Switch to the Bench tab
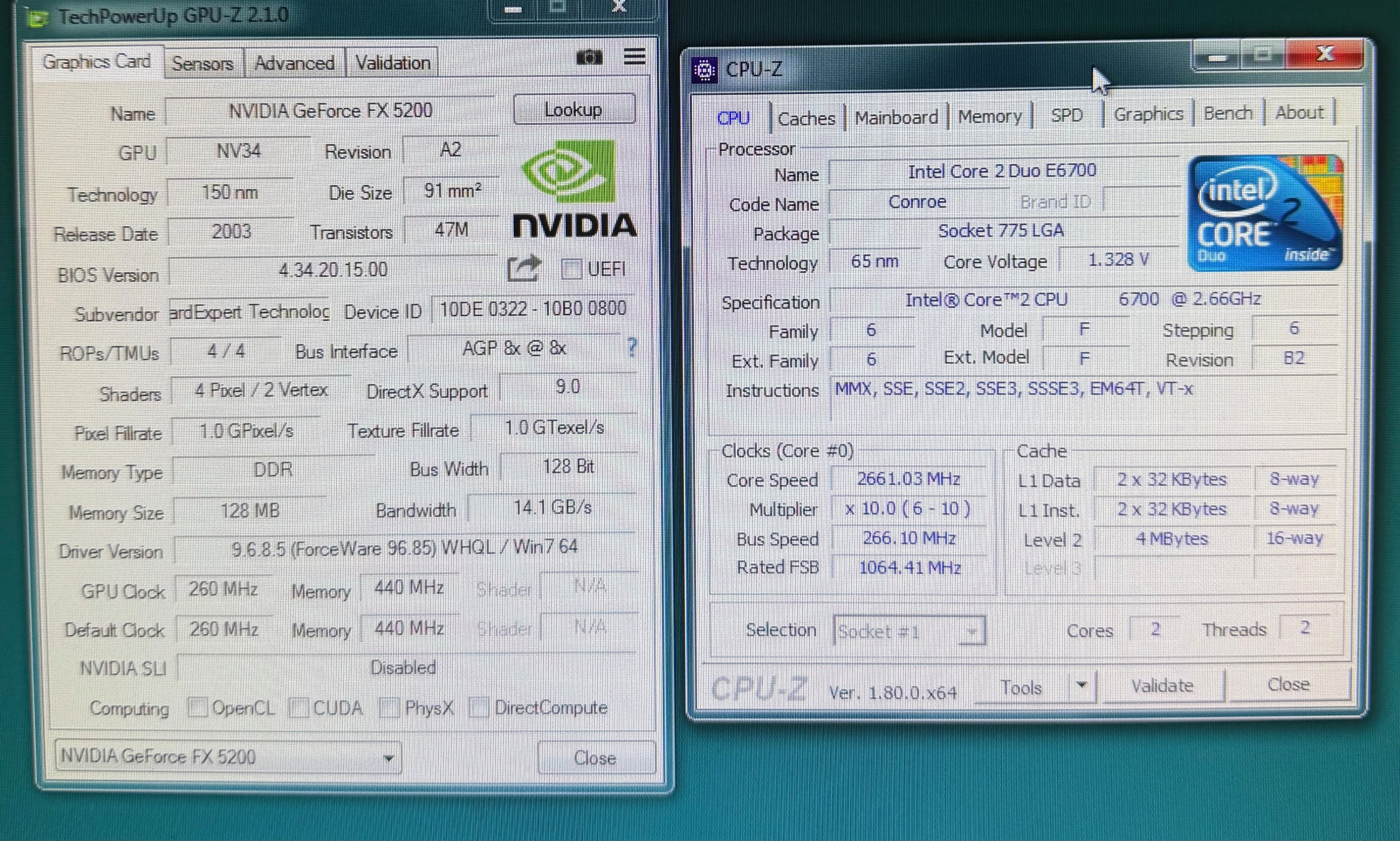The width and height of the screenshot is (1400, 841). point(1228,113)
